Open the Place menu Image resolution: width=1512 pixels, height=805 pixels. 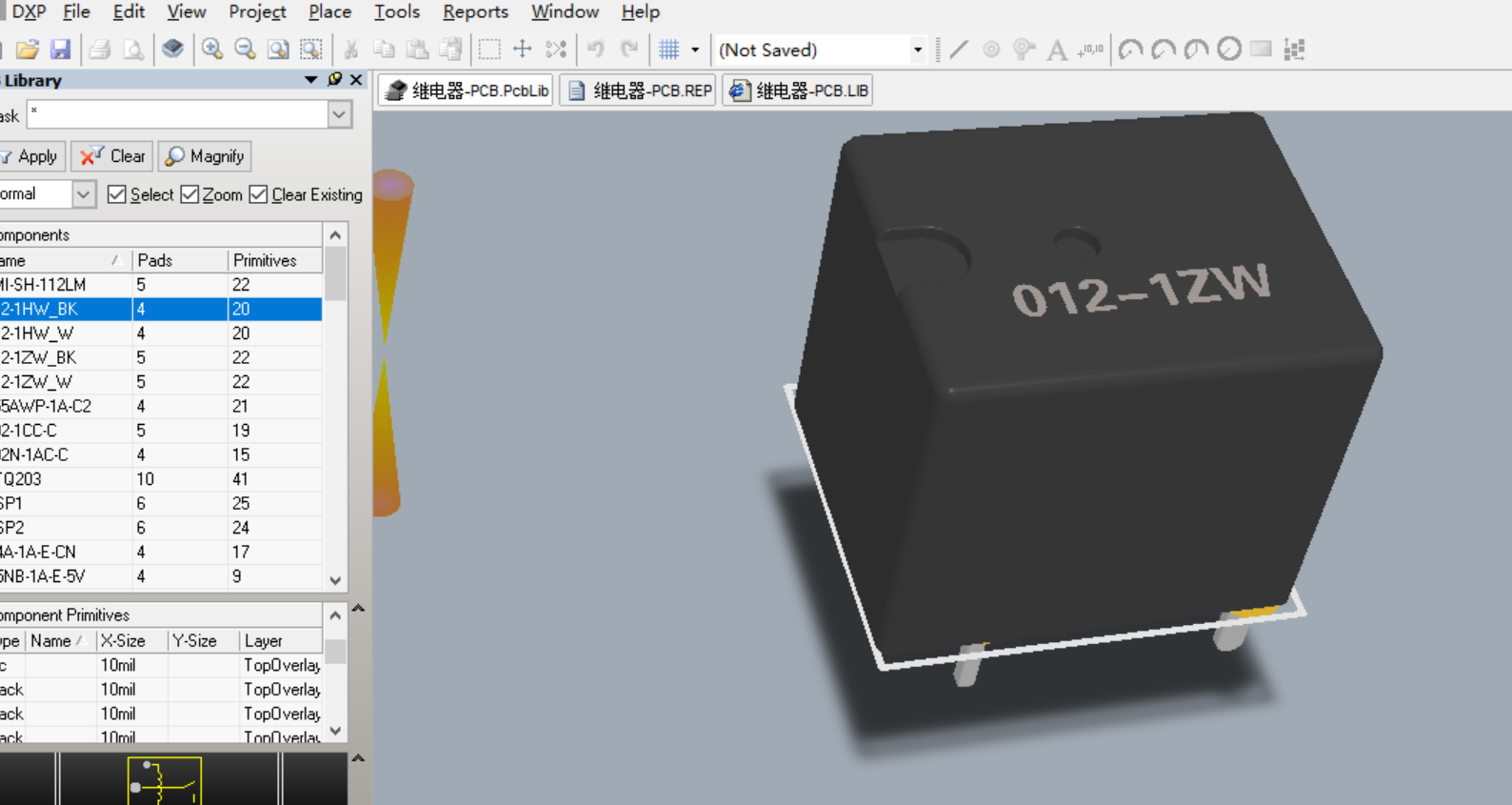[329, 11]
